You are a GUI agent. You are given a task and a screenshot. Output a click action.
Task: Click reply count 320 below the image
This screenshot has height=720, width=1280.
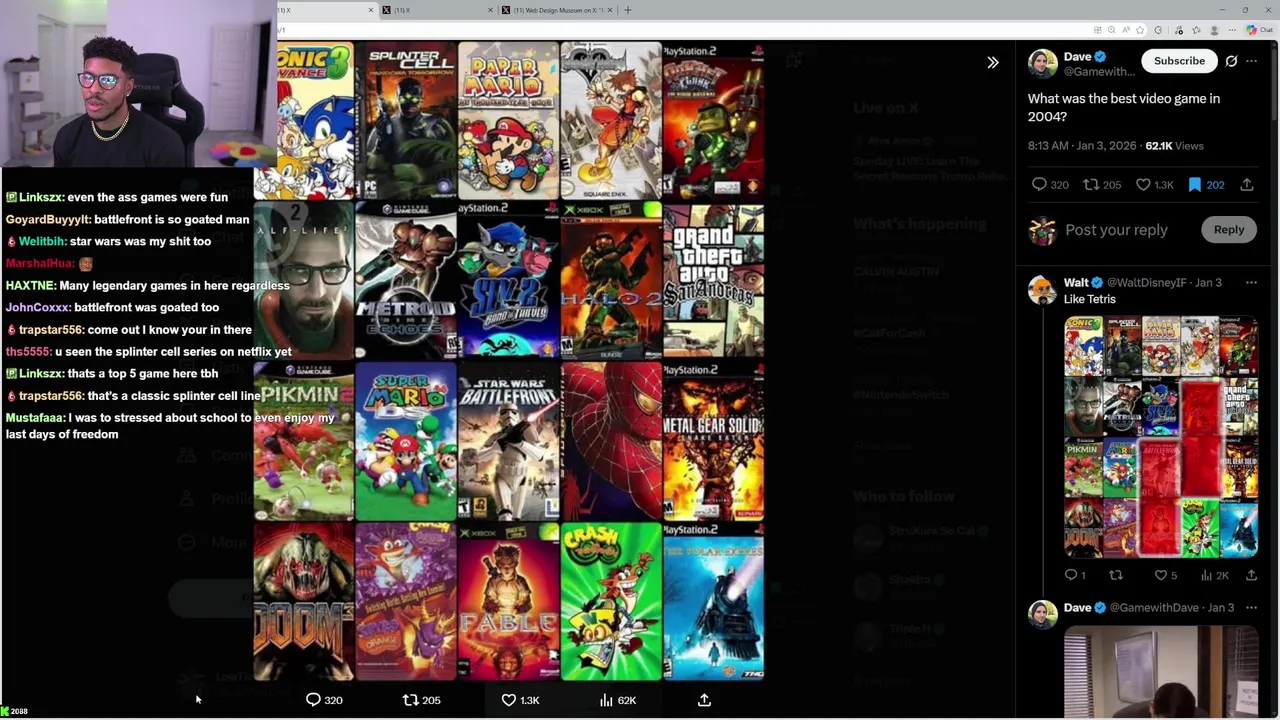[324, 700]
